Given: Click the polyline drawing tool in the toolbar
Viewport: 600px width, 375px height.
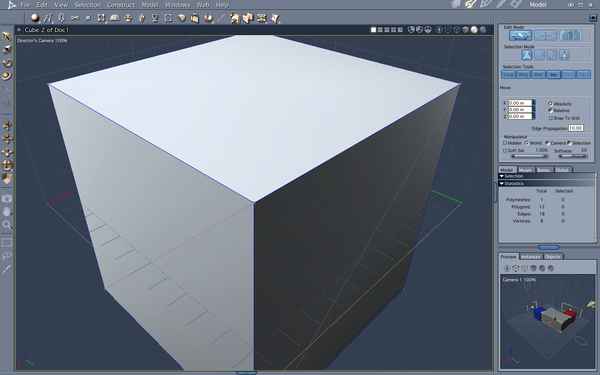Looking at the screenshot, I should [48, 18].
